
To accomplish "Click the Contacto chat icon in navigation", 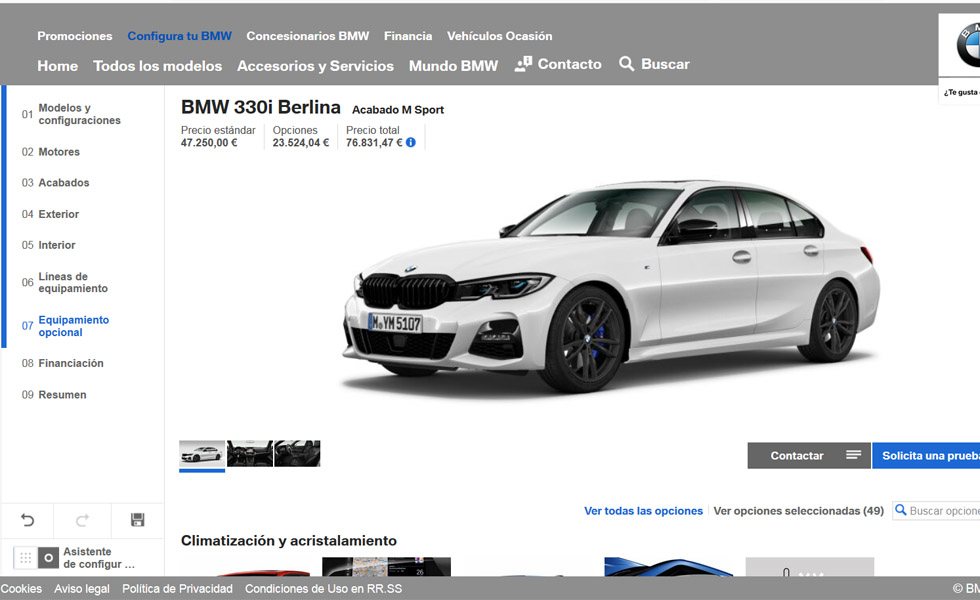I will coord(524,64).
